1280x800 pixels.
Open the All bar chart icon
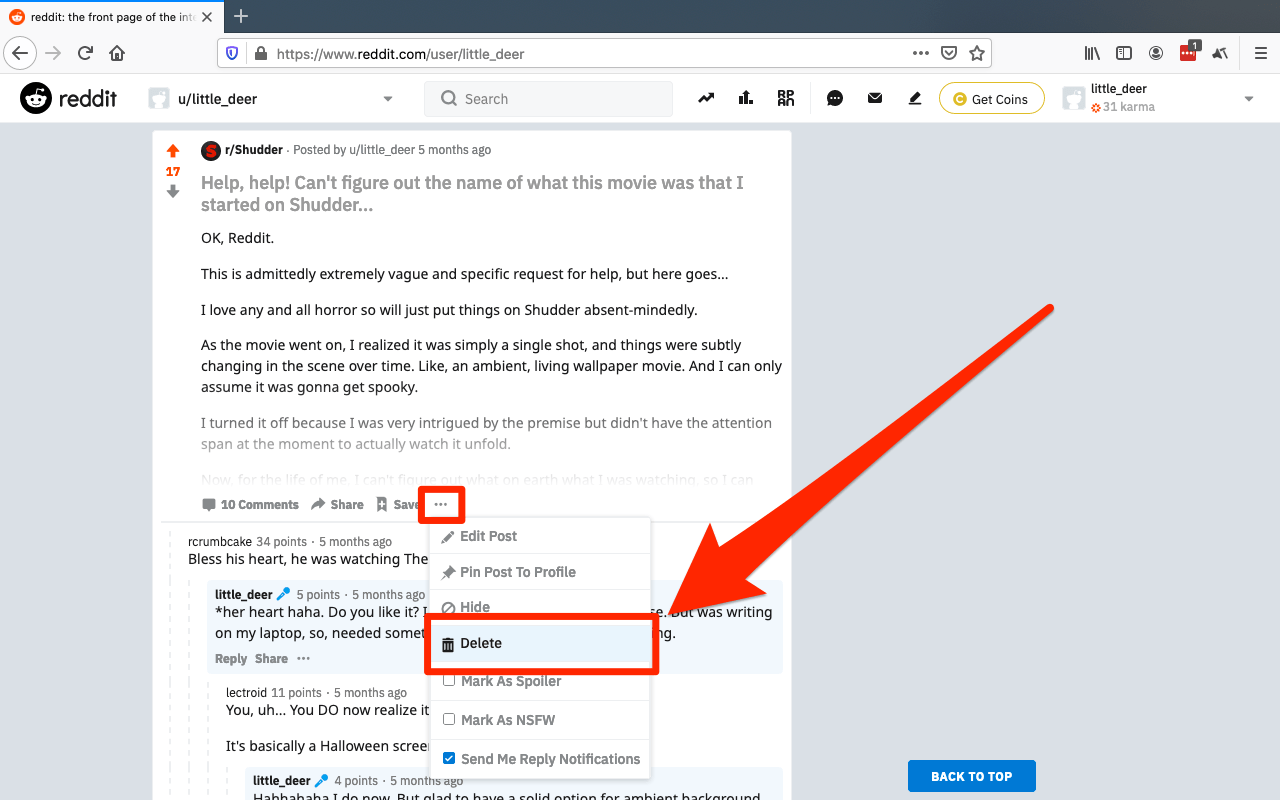pos(746,98)
